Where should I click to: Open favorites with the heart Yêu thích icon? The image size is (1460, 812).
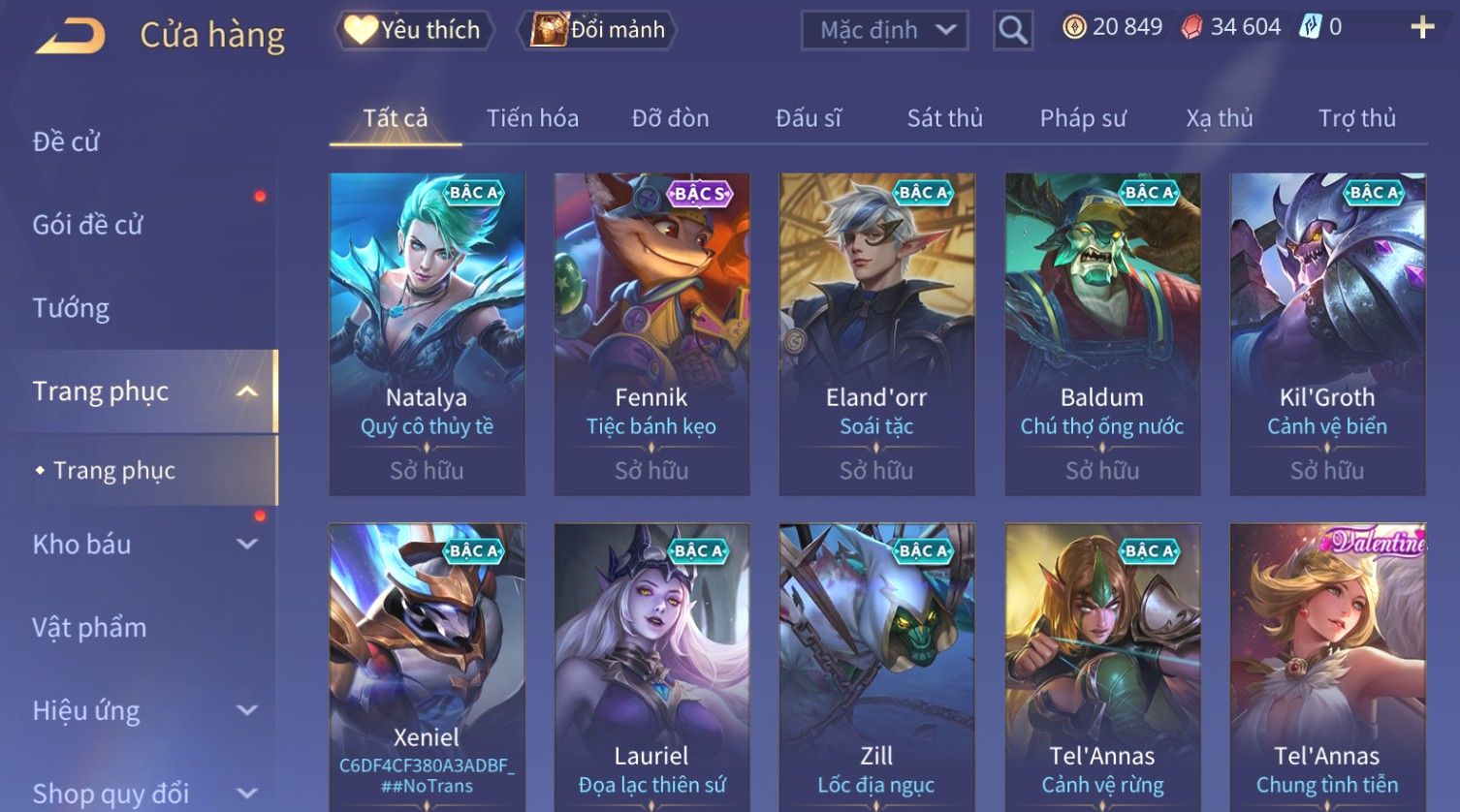[361, 30]
